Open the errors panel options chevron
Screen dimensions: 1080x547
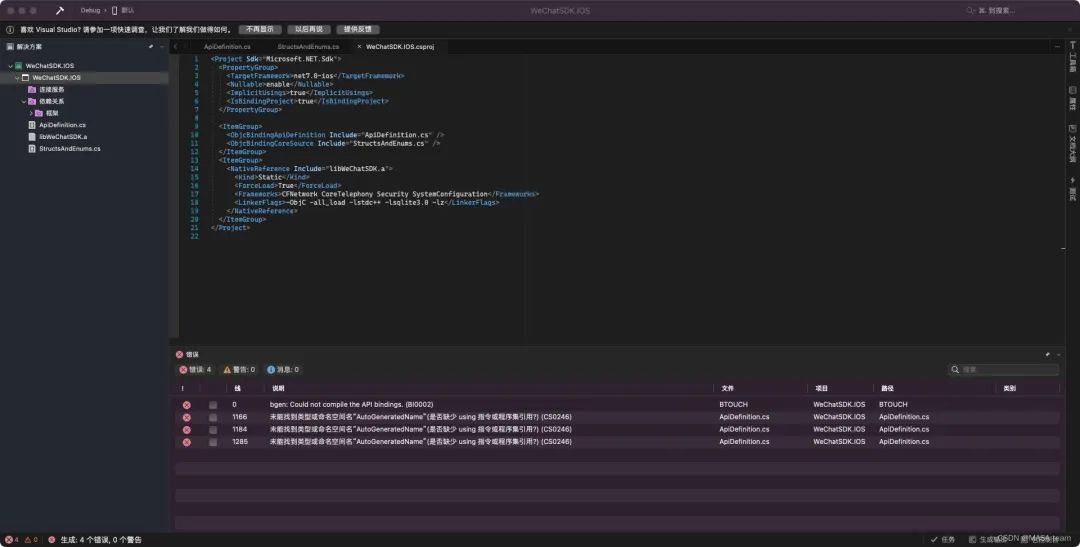pos(1059,355)
